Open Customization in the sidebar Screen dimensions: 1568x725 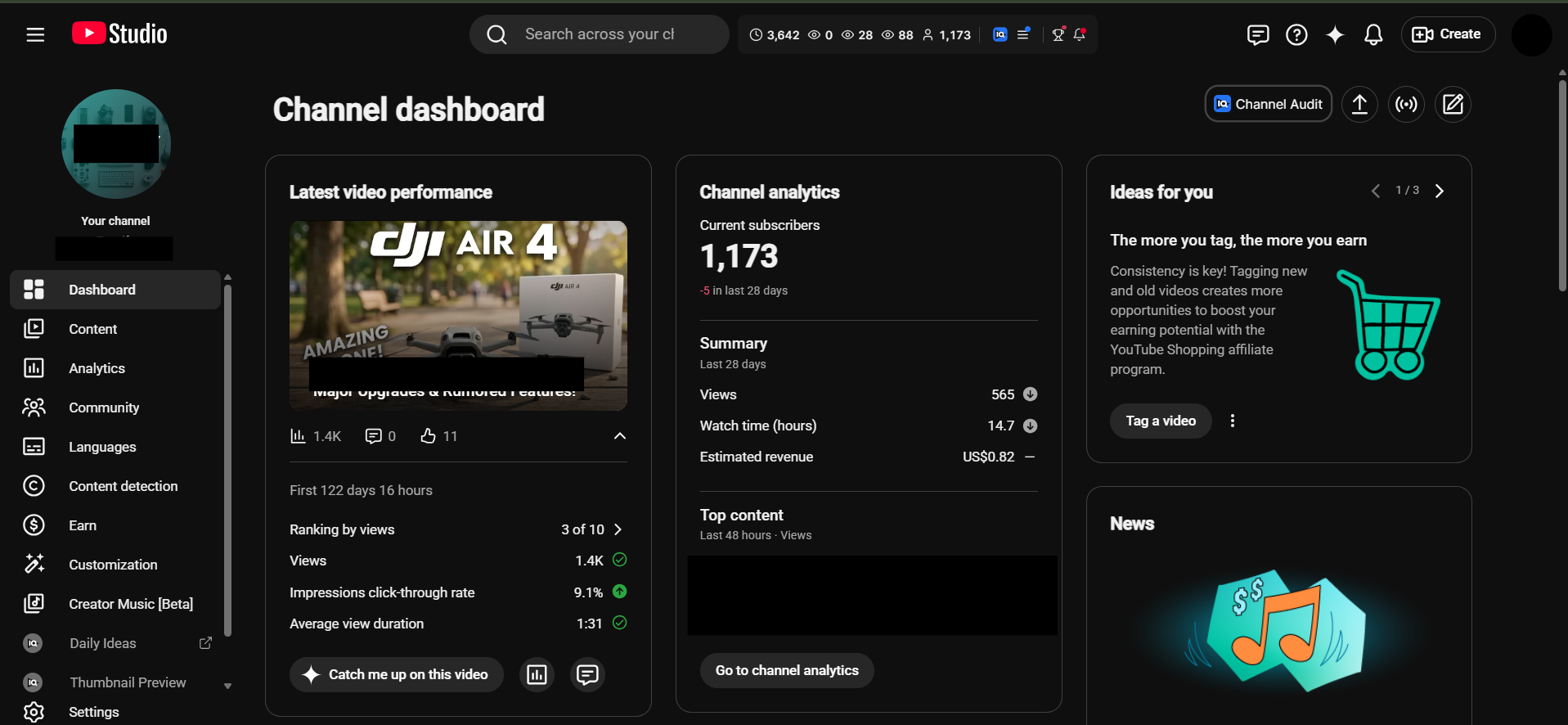pyautogui.click(x=115, y=565)
